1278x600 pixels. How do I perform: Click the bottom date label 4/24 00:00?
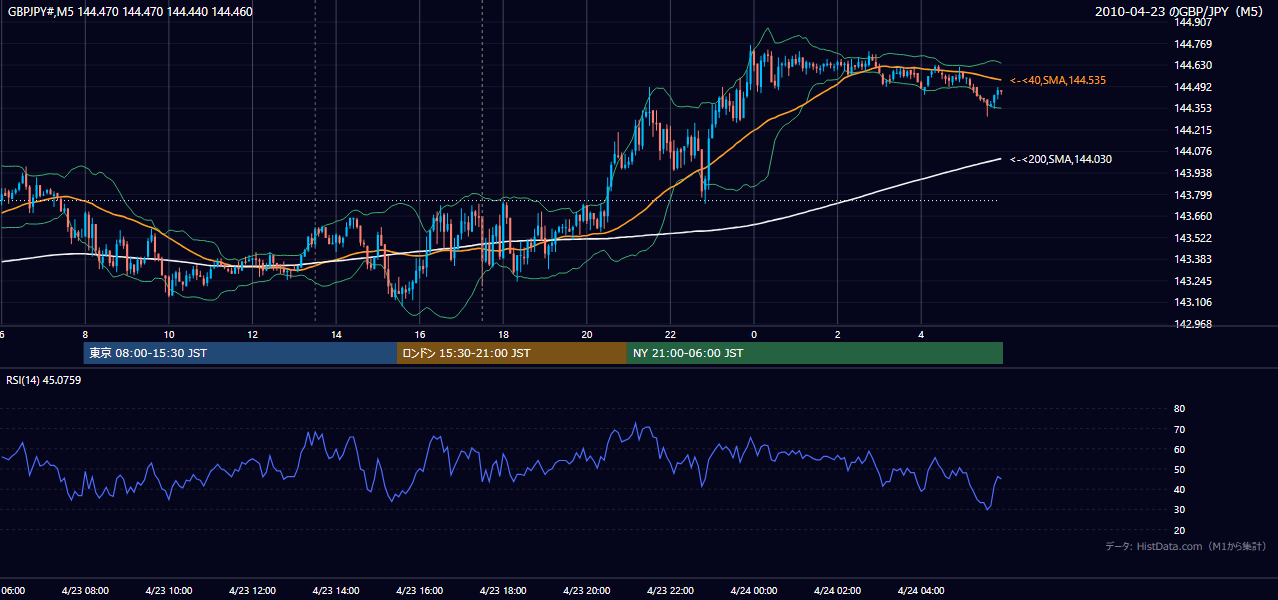(754, 590)
